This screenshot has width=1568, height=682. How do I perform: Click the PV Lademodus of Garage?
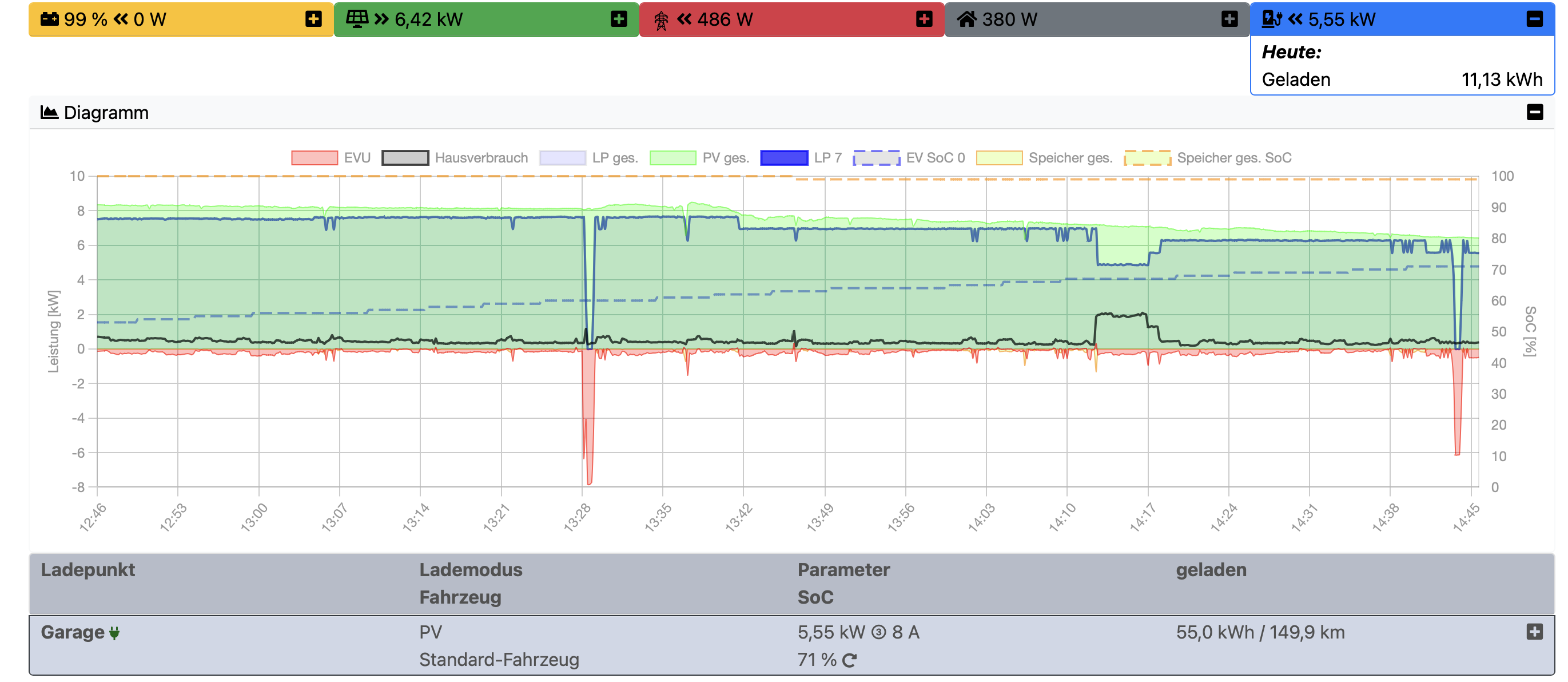431,632
